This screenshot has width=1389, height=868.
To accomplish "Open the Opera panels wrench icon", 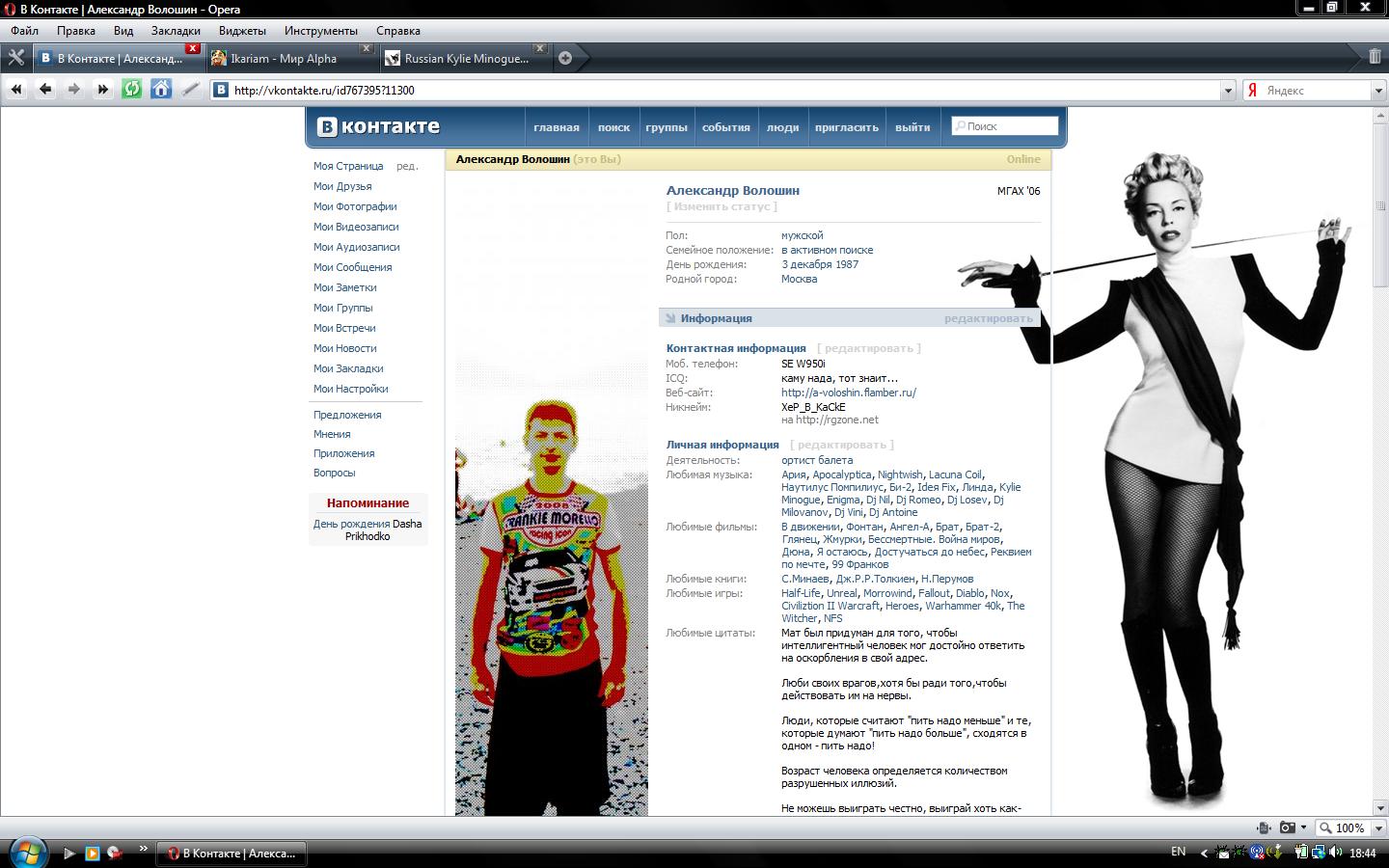I will [x=15, y=58].
